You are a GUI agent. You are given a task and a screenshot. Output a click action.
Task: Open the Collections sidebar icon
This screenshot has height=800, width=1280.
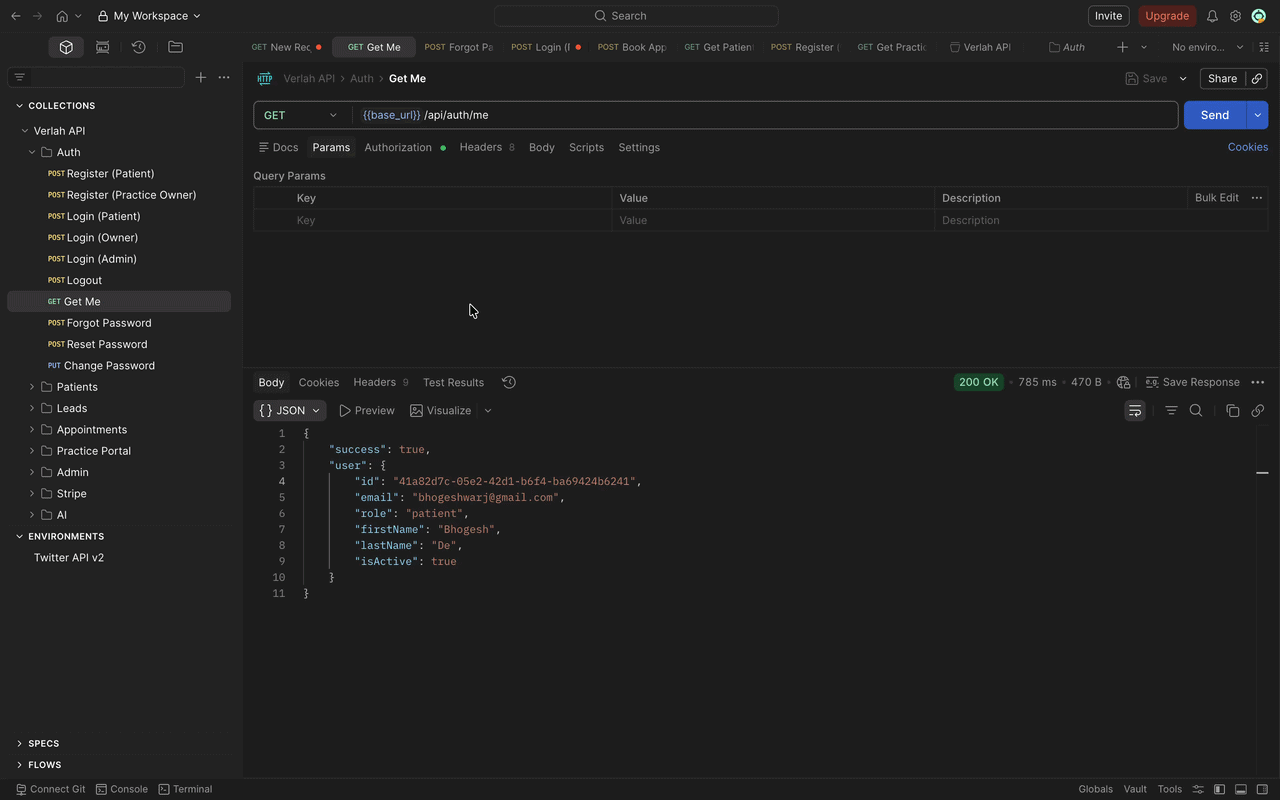coord(66,47)
